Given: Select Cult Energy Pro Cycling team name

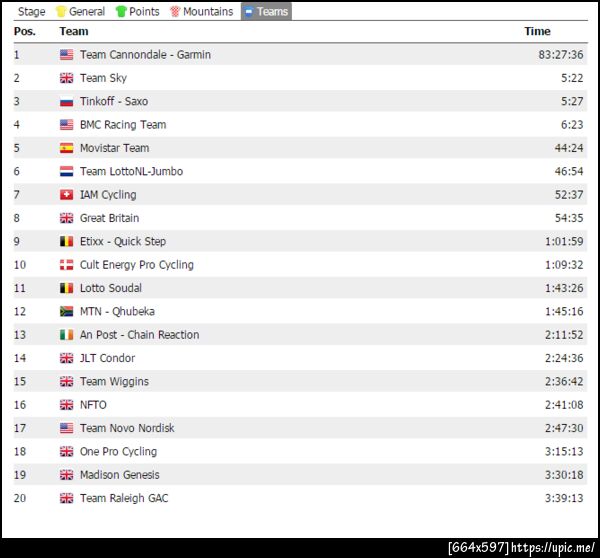Looking at the screenshot, I should [x=137, y=265].
